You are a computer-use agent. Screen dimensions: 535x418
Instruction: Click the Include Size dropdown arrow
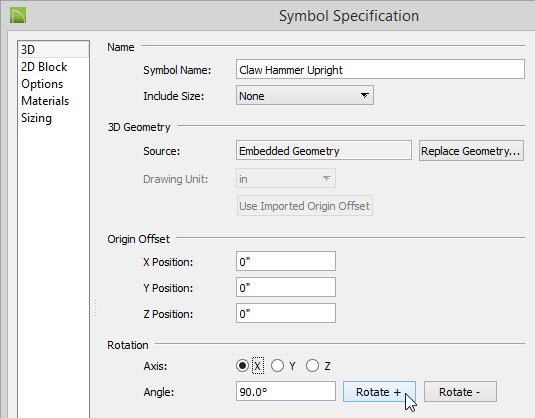click(365, 95)
